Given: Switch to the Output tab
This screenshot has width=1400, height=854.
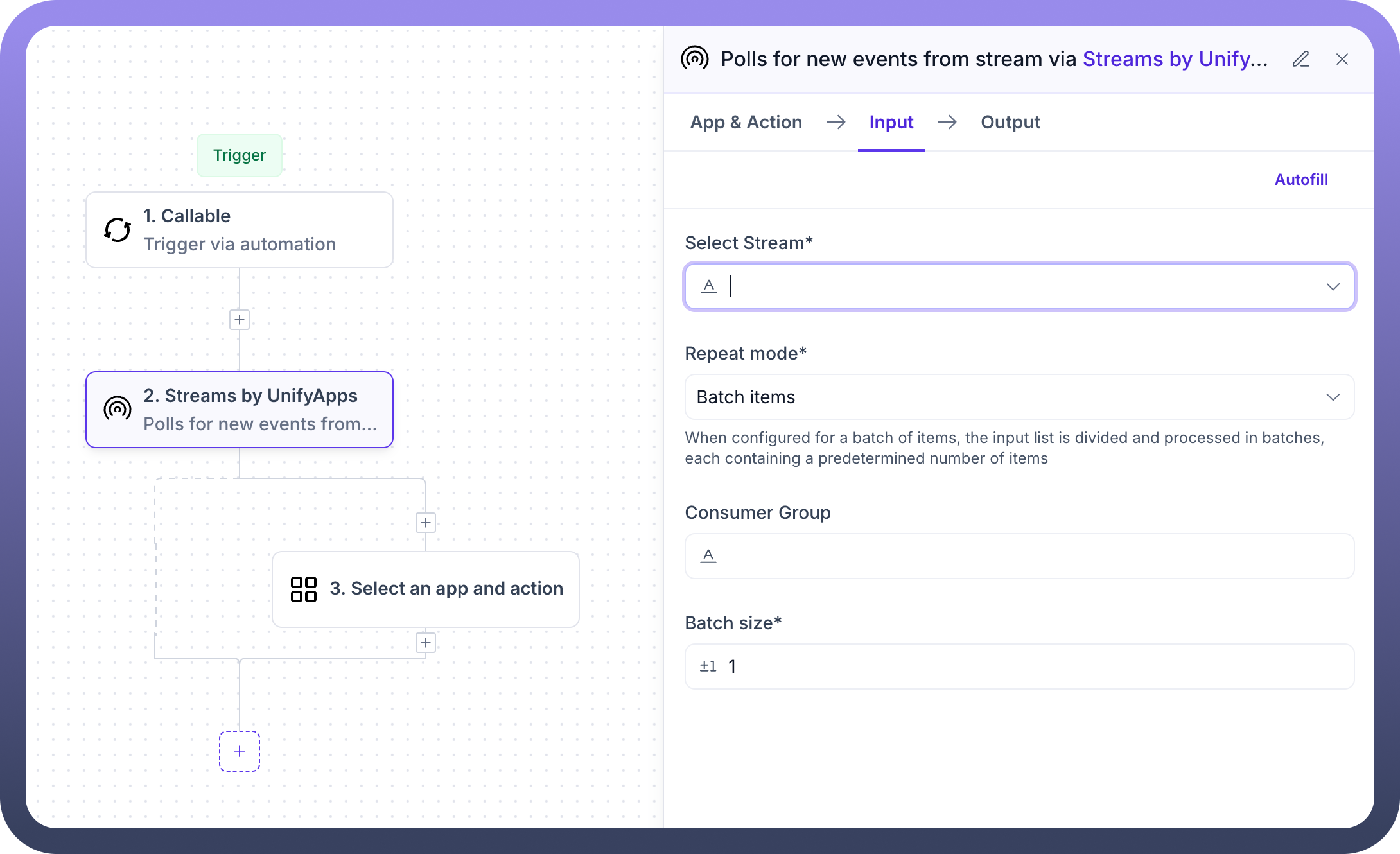Looking at the screenshot, I should click(x=1010, y=122).
